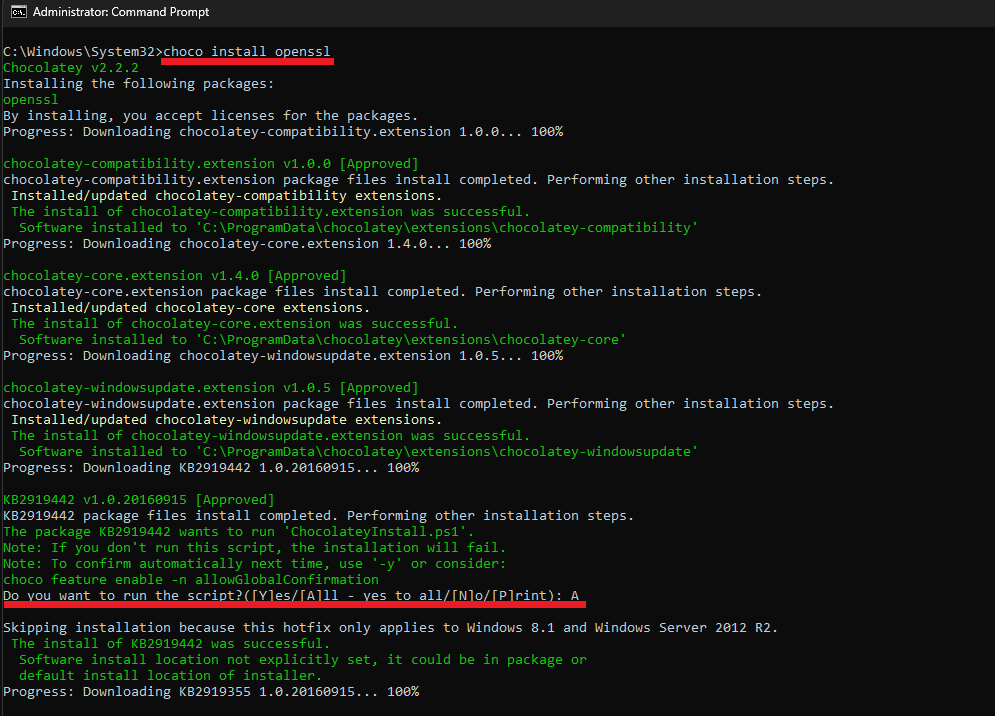
Task: Click the 'Administrator: Command Prompt' window title
Action: coord(121,12)
